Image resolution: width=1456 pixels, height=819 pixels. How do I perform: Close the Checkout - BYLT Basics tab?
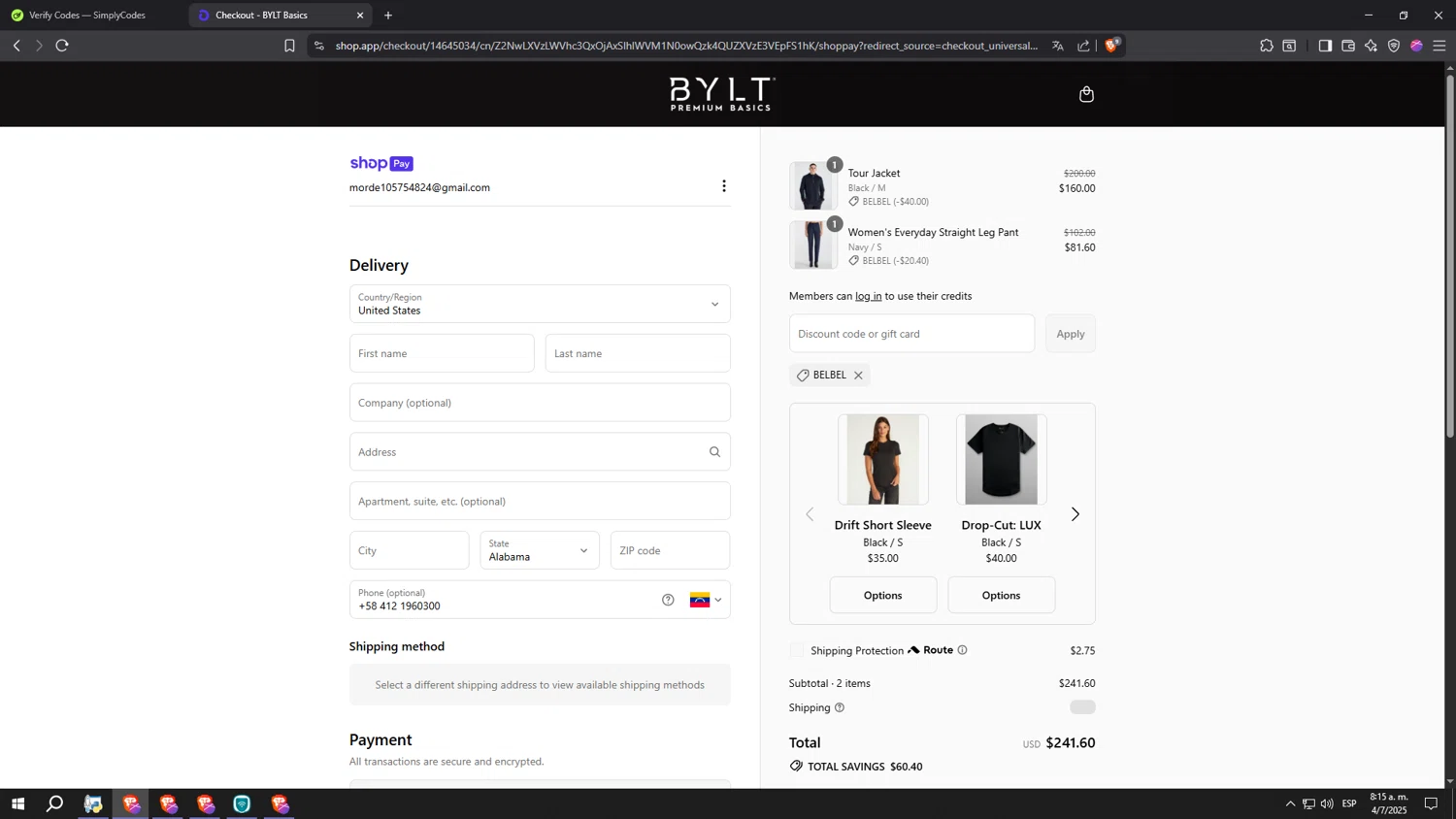point(360,16)
